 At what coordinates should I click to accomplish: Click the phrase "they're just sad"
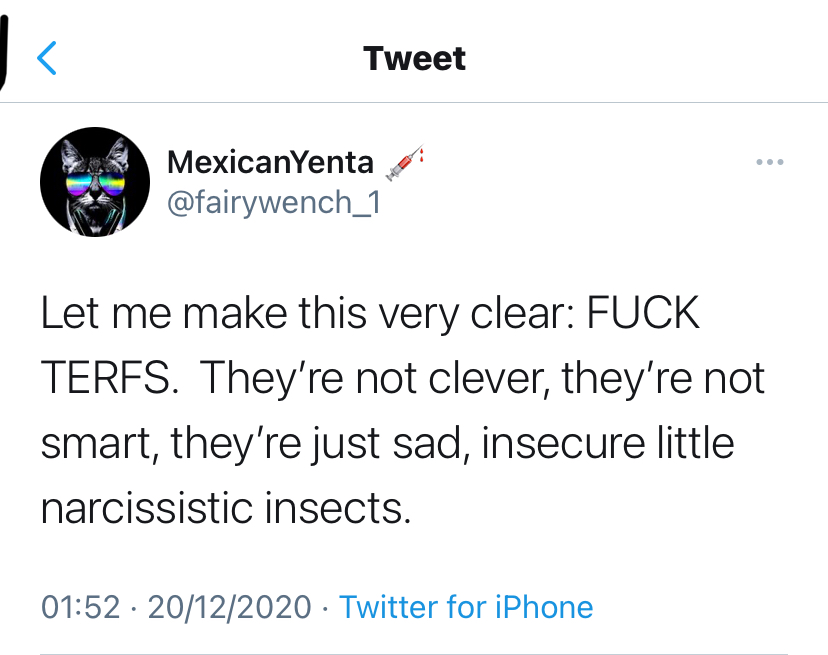[320, 443]
